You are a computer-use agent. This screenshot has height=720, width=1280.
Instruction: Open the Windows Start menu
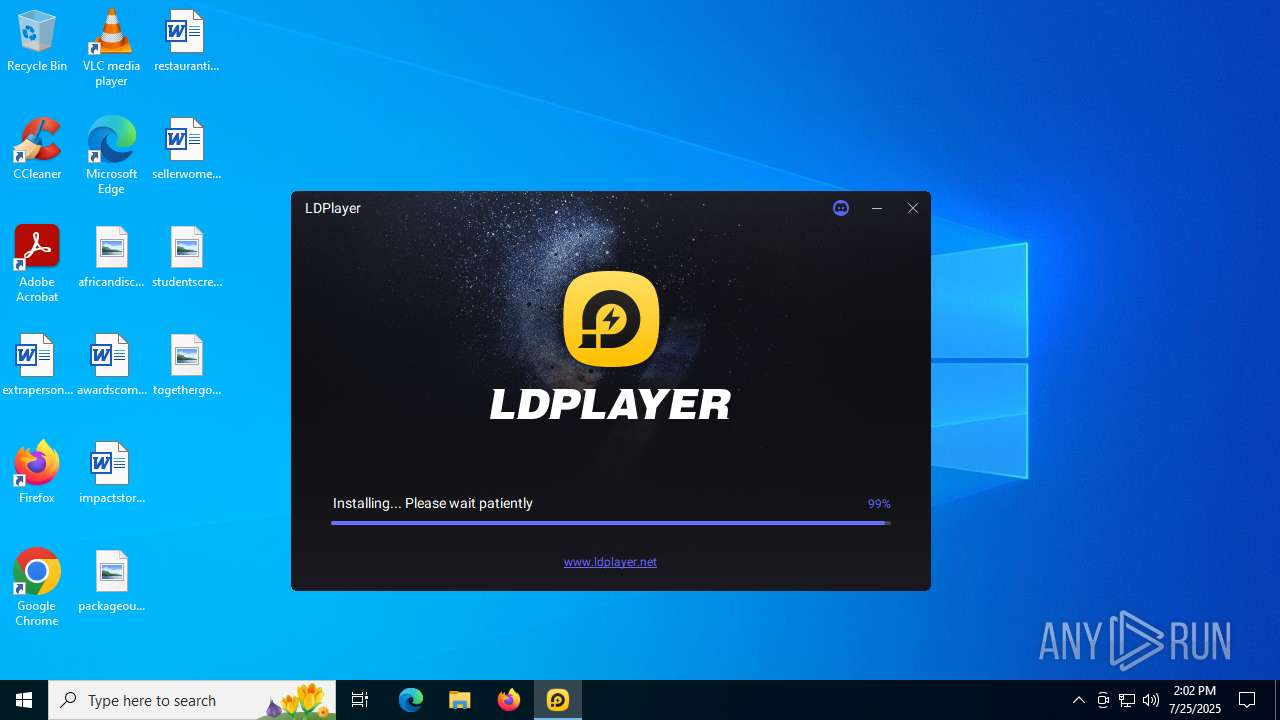[x=24, y=700]
